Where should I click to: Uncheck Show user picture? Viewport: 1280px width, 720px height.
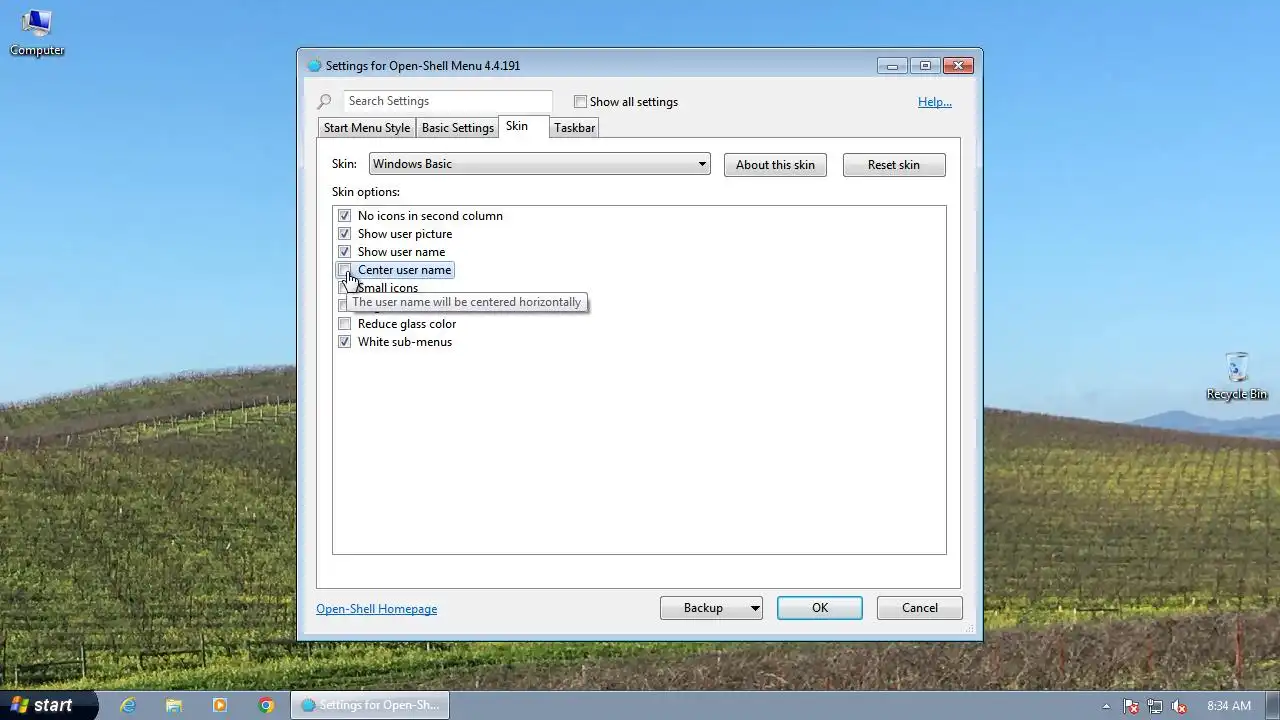point(344,234)
